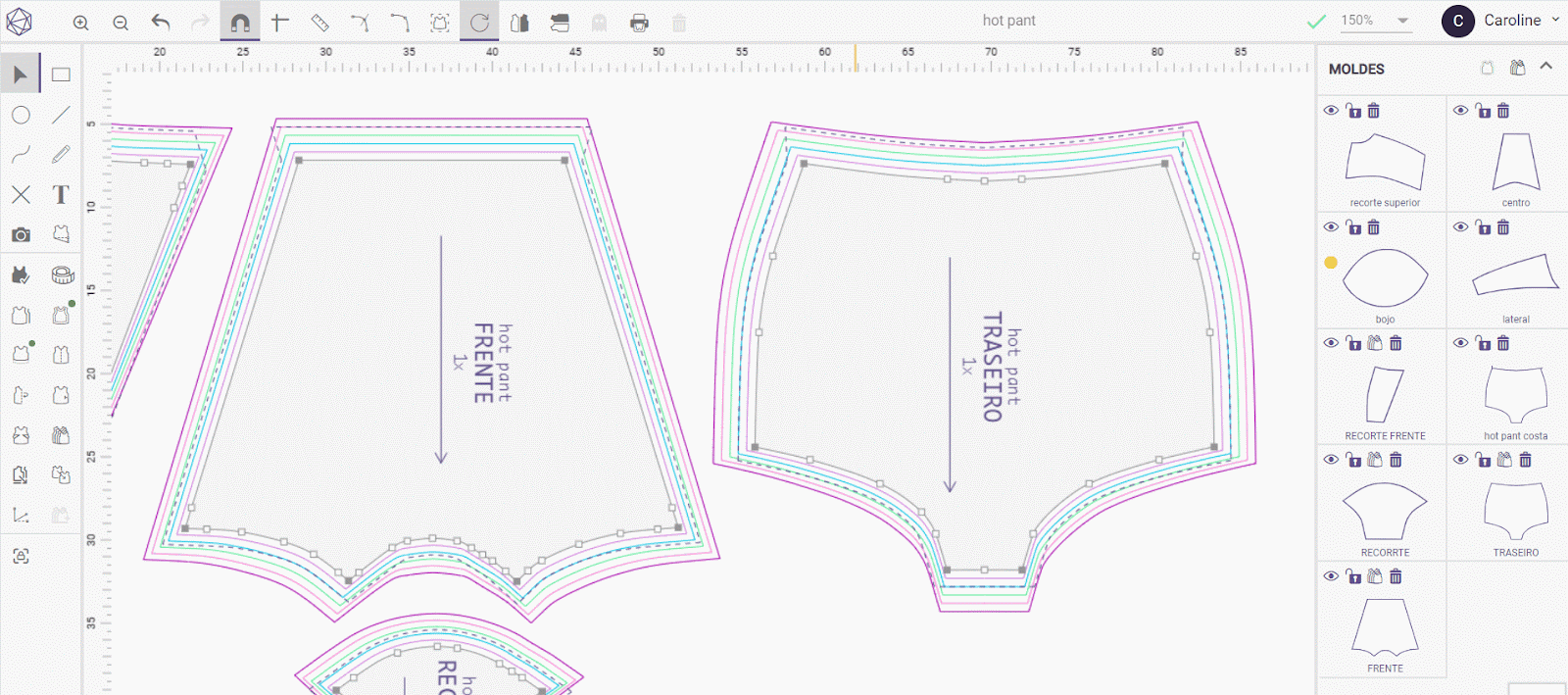This screenshot has width=1568, height=695.
Task: Select the circle drawing tool
Action: pyautogui.click(x=21, y=115)
